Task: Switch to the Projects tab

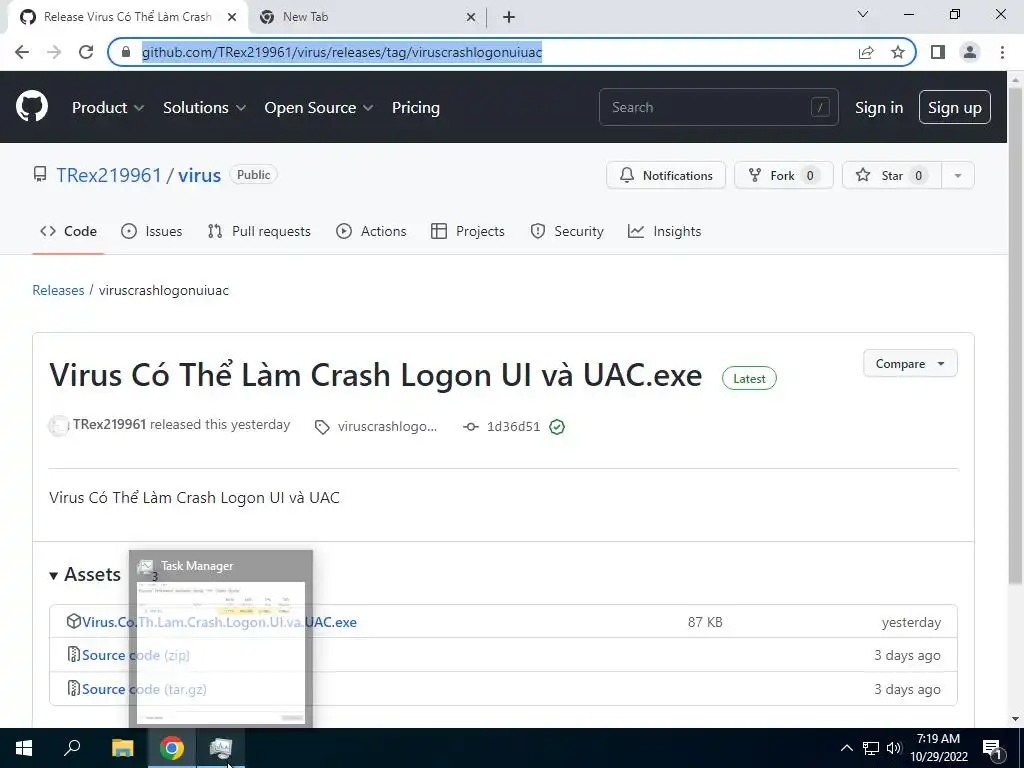Action: (x=468, y=231)
